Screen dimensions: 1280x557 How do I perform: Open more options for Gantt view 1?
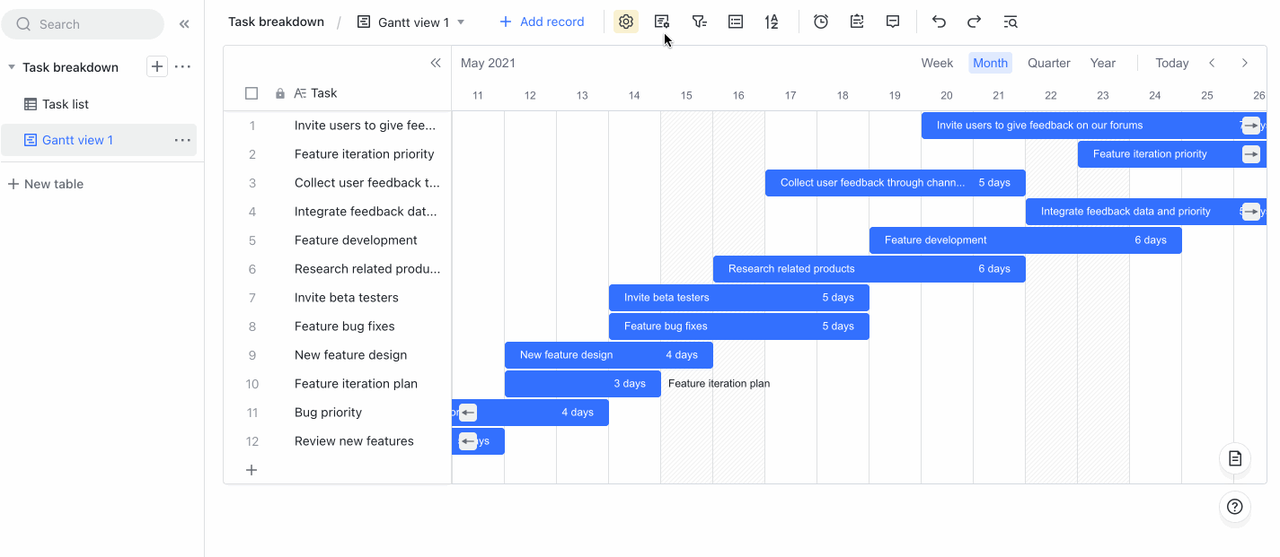[x=182, y=140]
